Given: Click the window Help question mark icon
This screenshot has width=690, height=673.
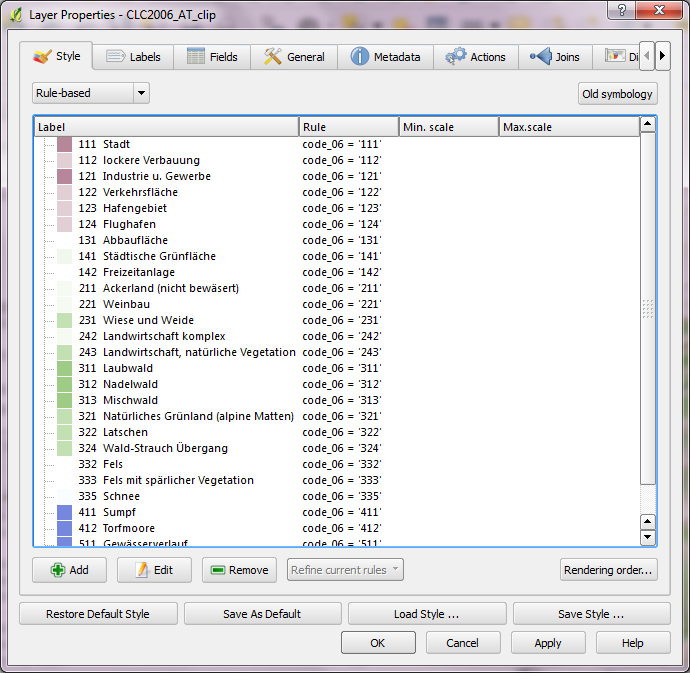Looking at the screenshot, I should [622, 10].
